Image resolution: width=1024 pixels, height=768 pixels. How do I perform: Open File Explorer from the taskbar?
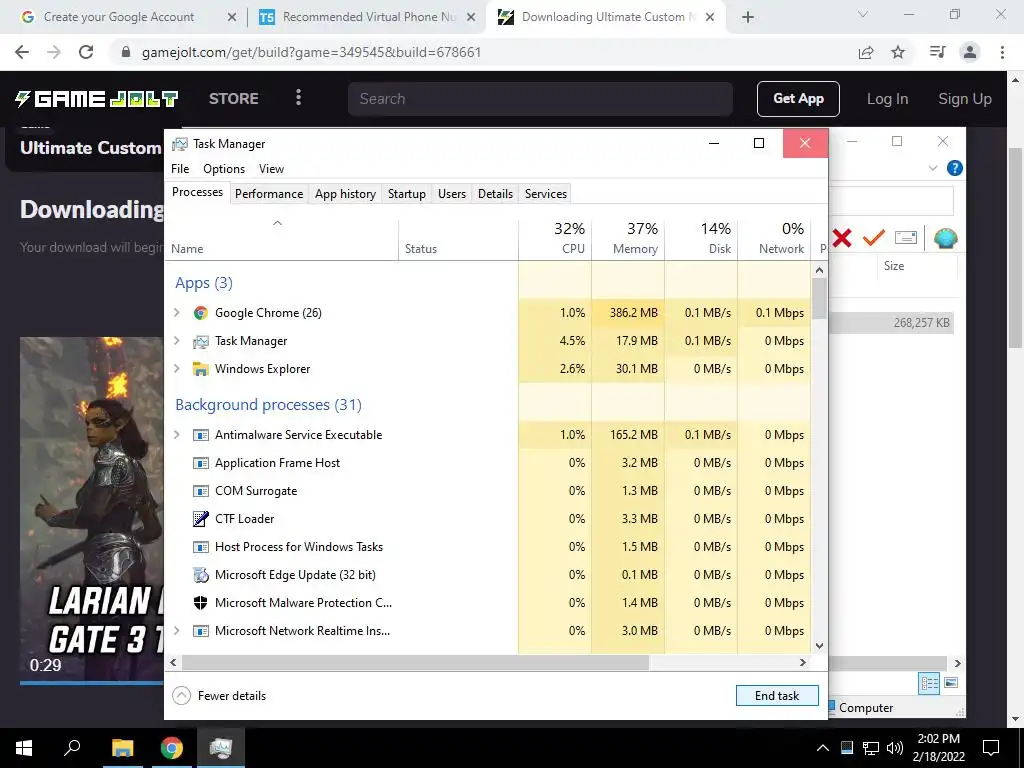click(122, 748)
